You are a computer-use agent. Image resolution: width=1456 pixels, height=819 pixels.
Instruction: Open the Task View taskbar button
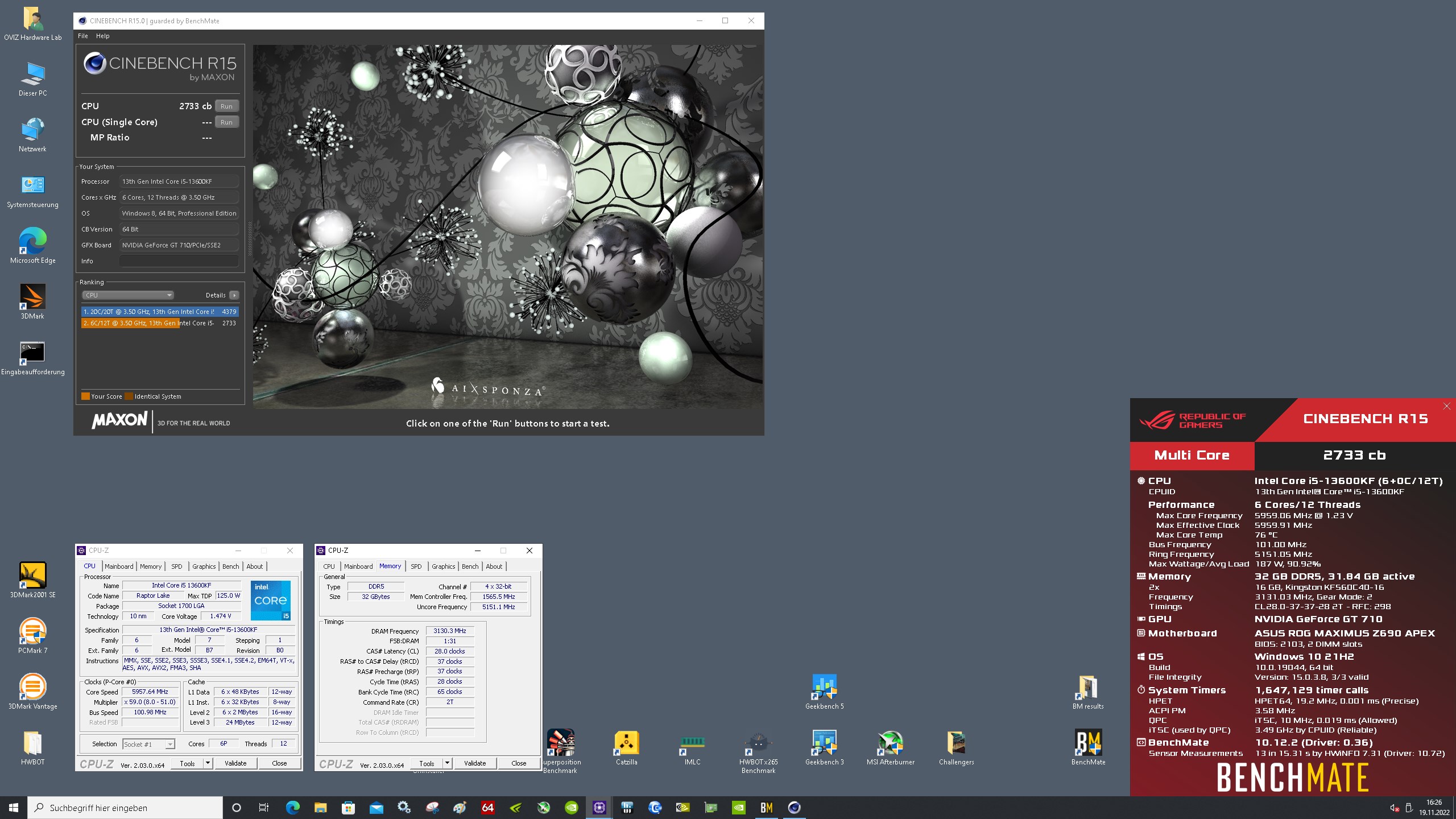click(264, 808)
